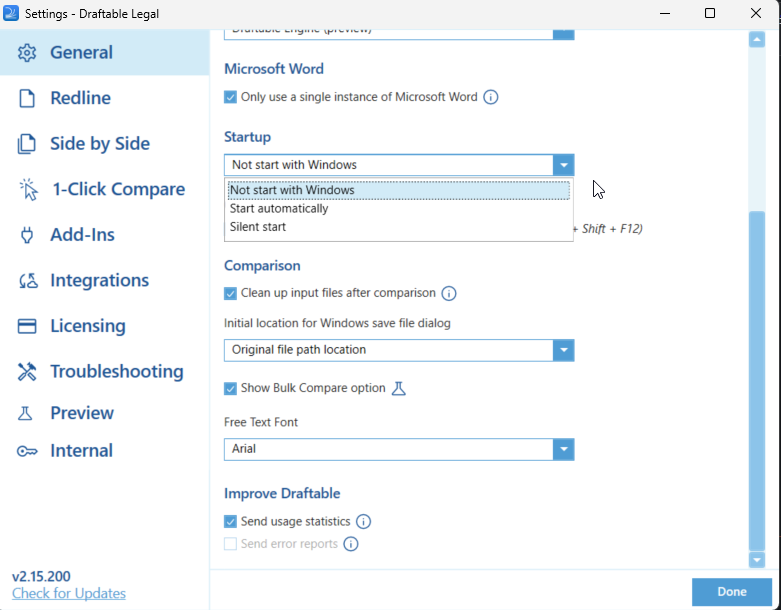
Task: Open the Side by Side settings tab
Action: coord(105,143)
